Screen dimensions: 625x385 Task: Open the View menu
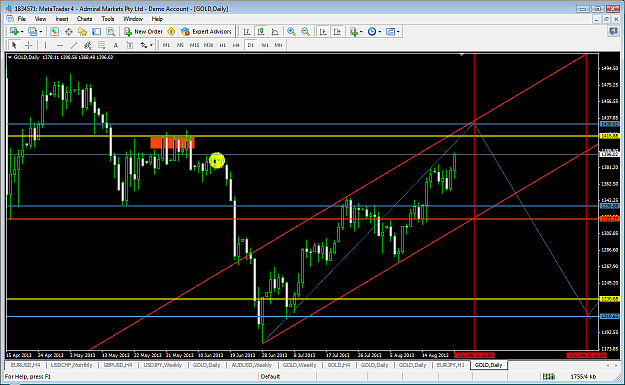tap(41, 19)
